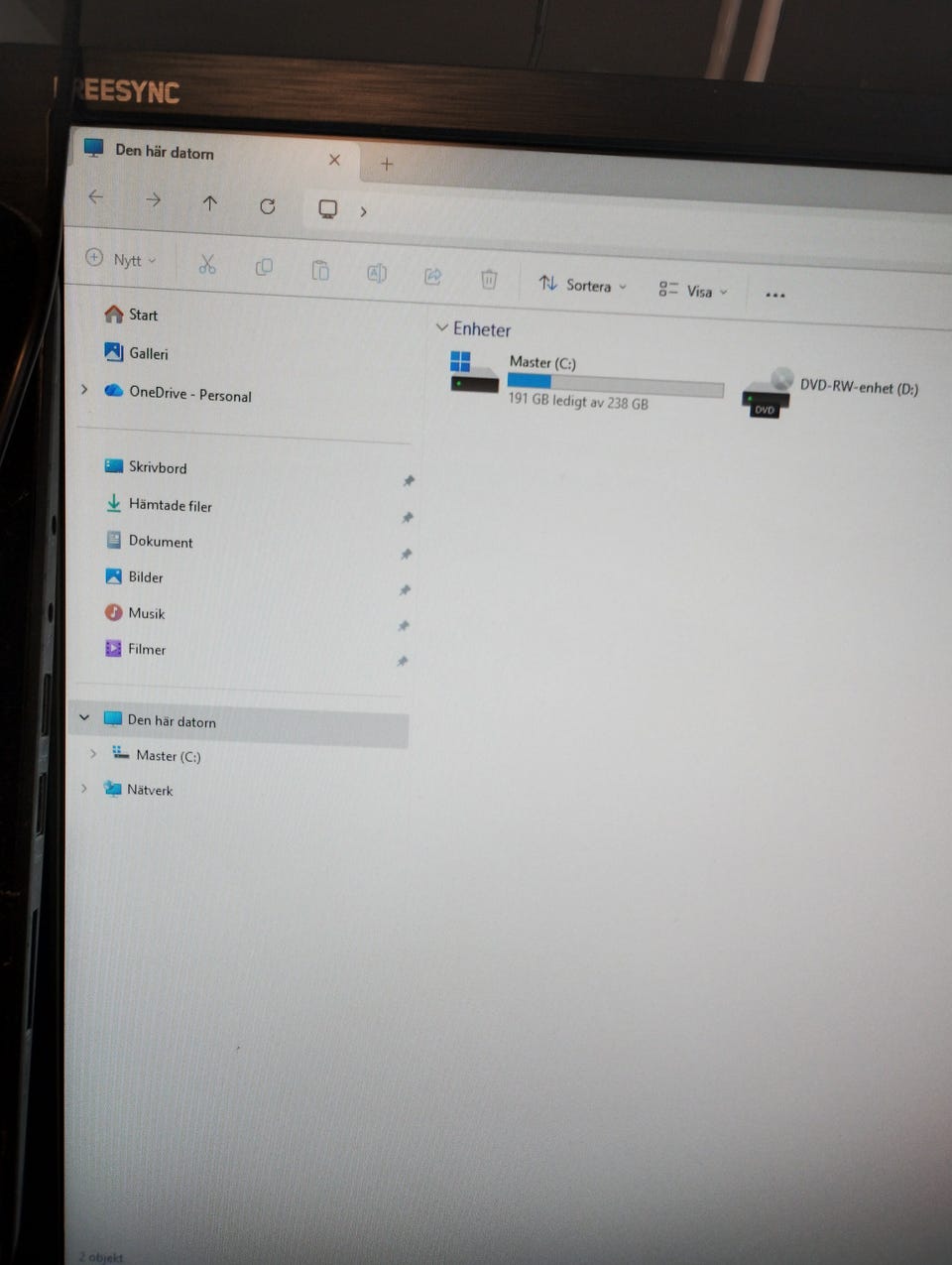Click the Copy icon in toolbar

point(264,267)
